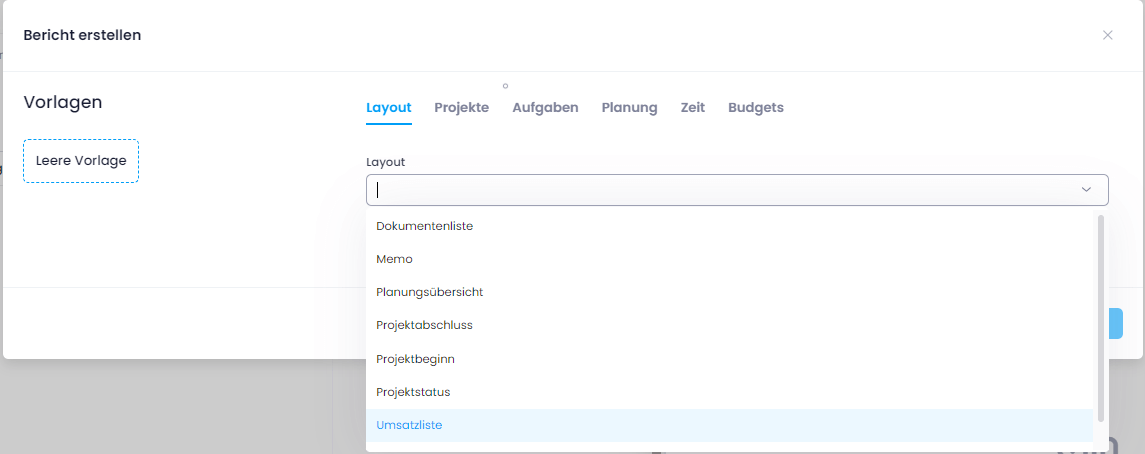Click the Layout label above the combo box
The image size is (1145, 454).
click(385, 162)
